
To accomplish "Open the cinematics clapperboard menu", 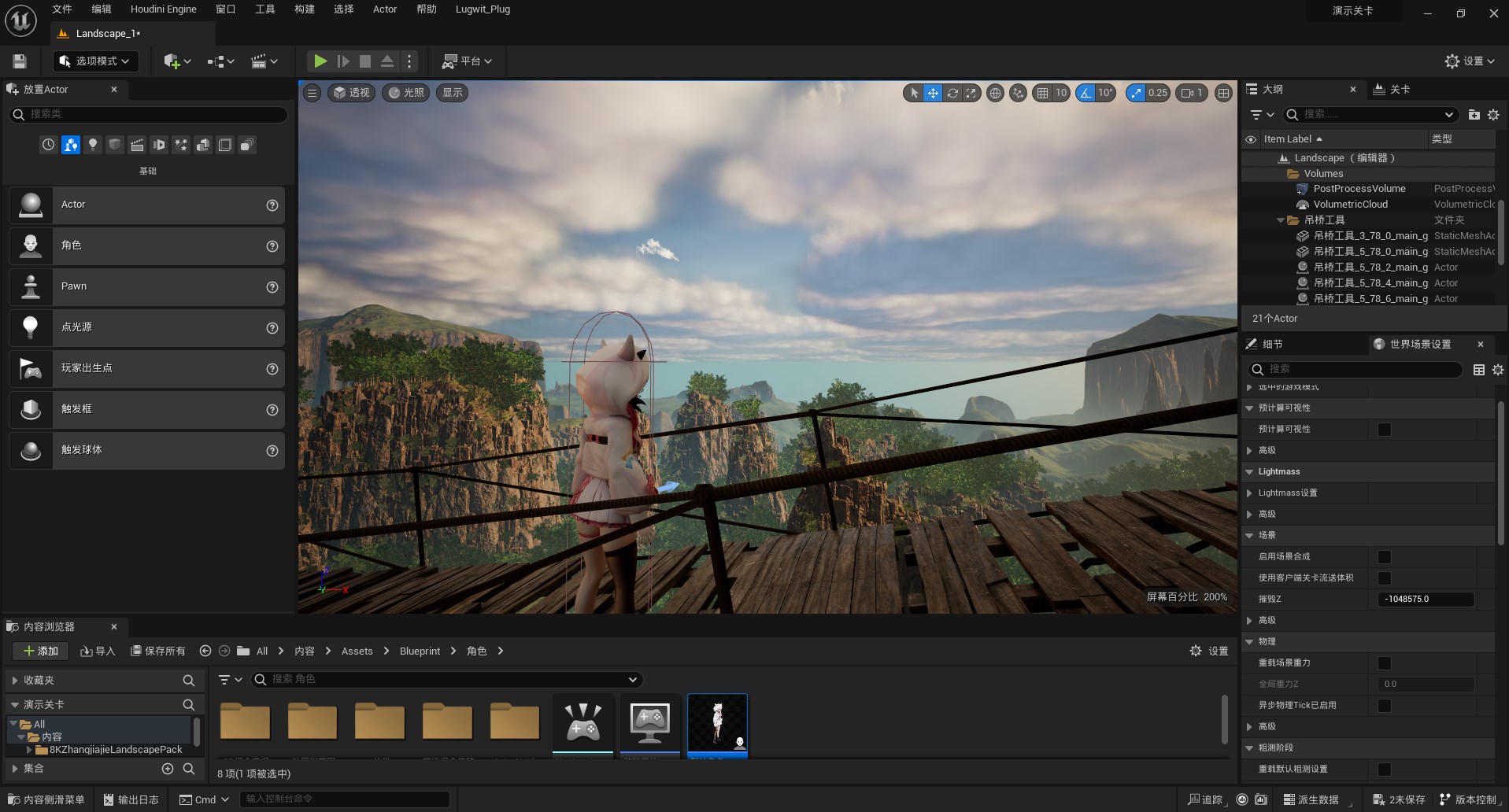I will pos(264,61).
